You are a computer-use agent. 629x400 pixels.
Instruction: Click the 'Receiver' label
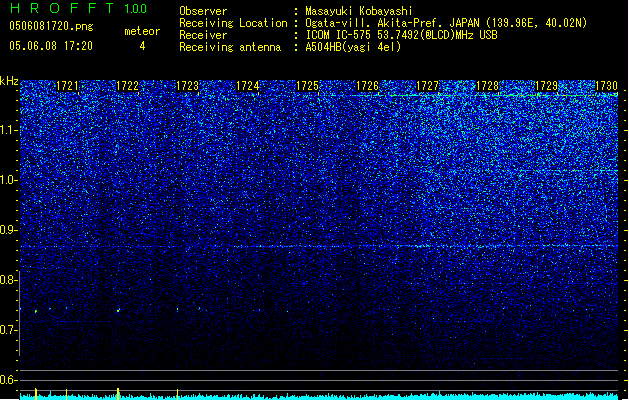pos(203,35)
